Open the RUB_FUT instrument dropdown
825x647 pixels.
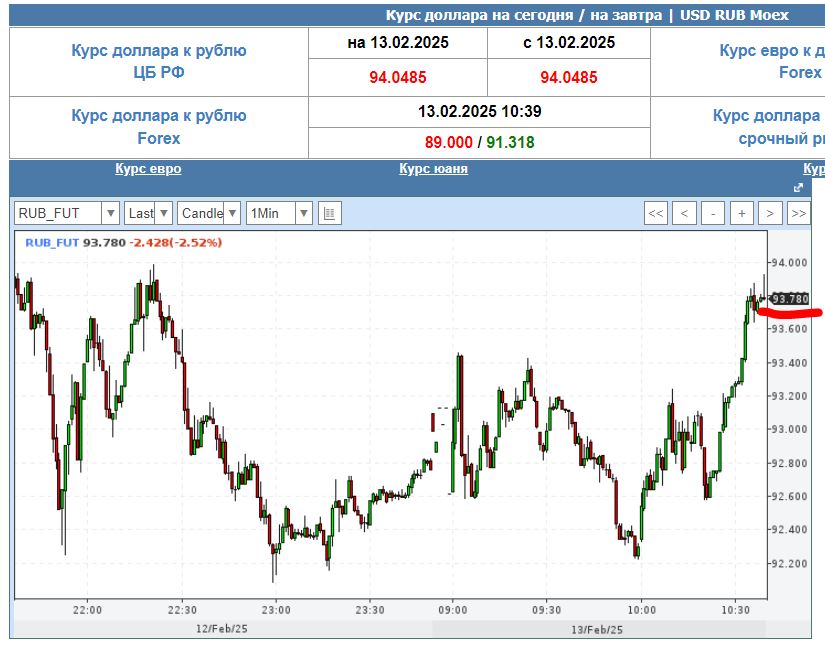67,213
